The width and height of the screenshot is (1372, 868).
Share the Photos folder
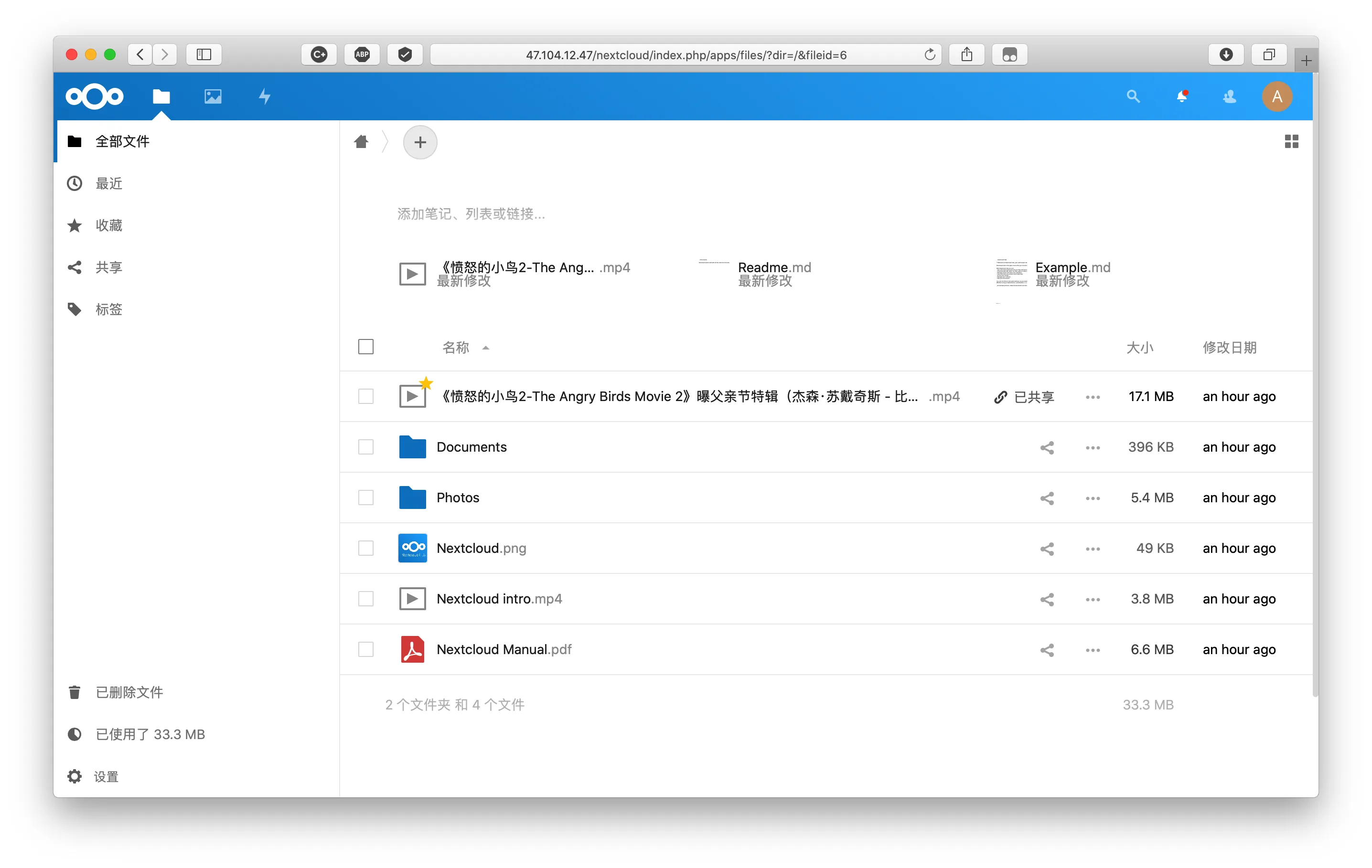pyautogui.click(x=1047, y=498)
